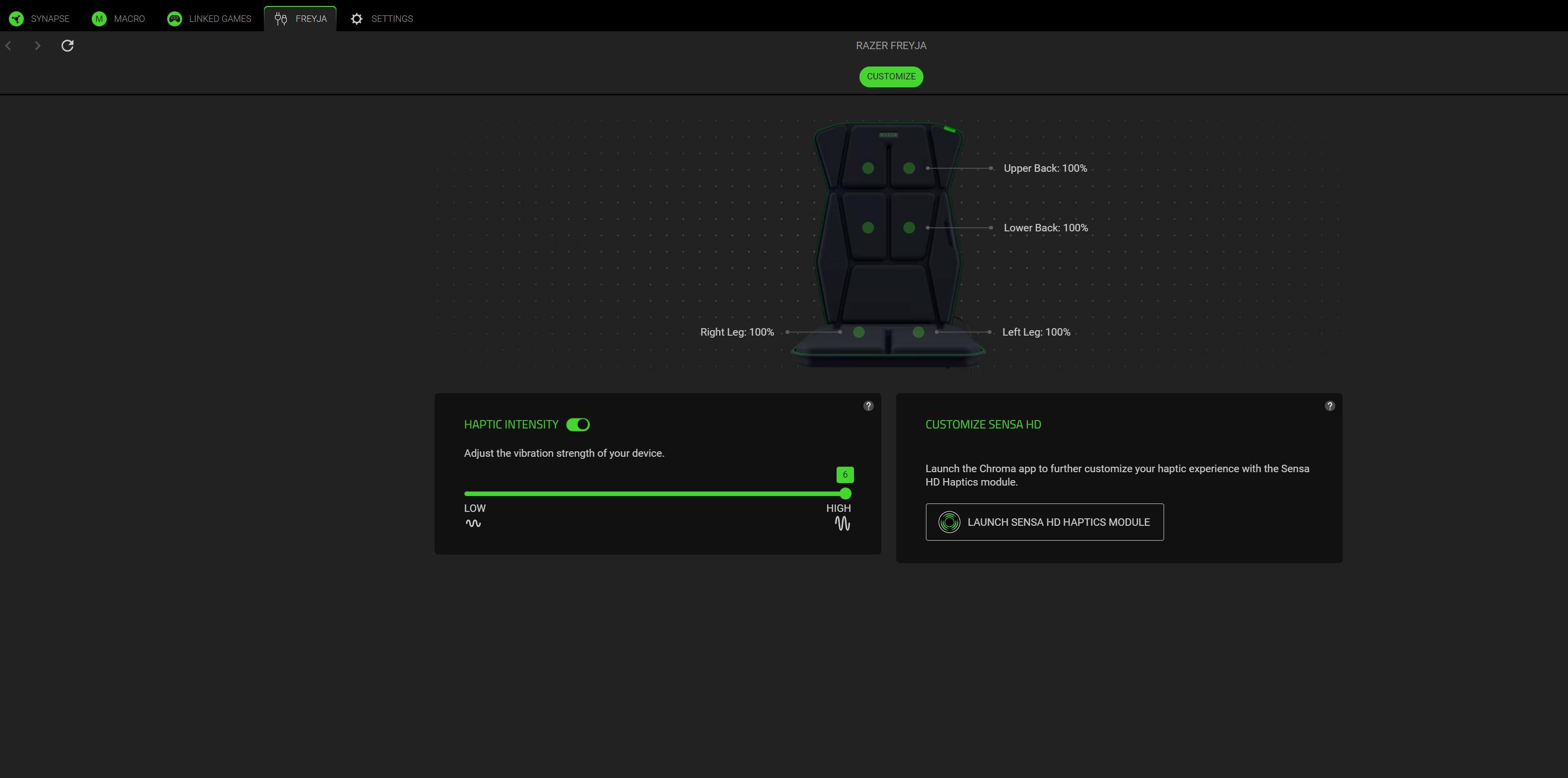Disable the Haptic Intensity toggle

tap(578, 424)
